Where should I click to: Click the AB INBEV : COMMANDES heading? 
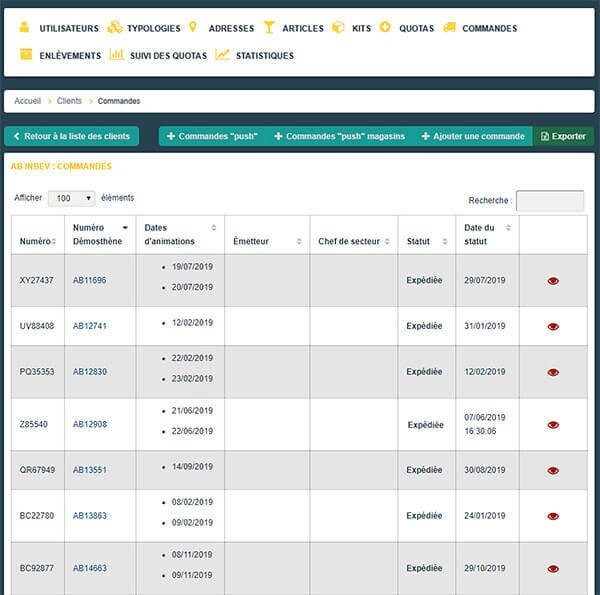[x=61, y=166]
